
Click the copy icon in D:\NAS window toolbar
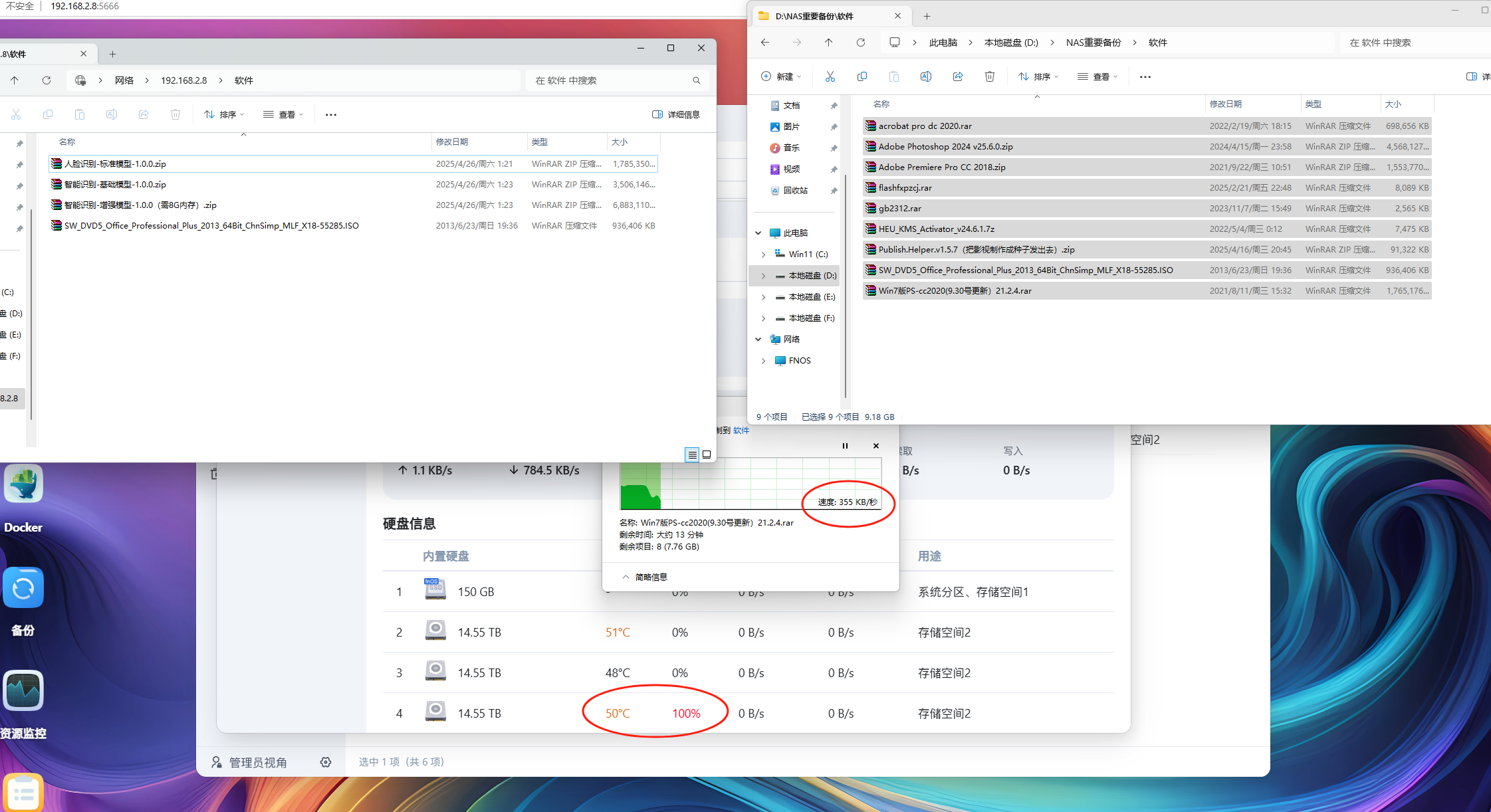pos(861,76)
